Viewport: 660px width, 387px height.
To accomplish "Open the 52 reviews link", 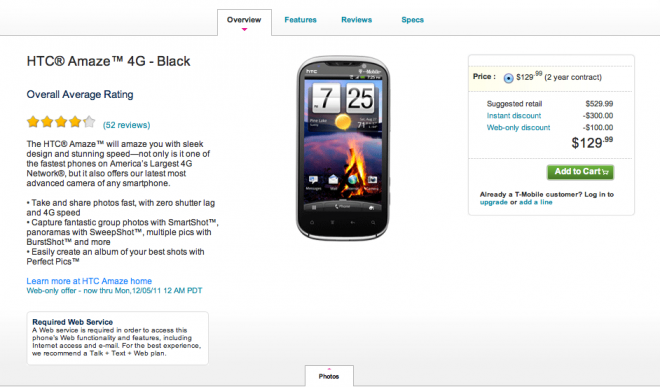I will (127, 125).
